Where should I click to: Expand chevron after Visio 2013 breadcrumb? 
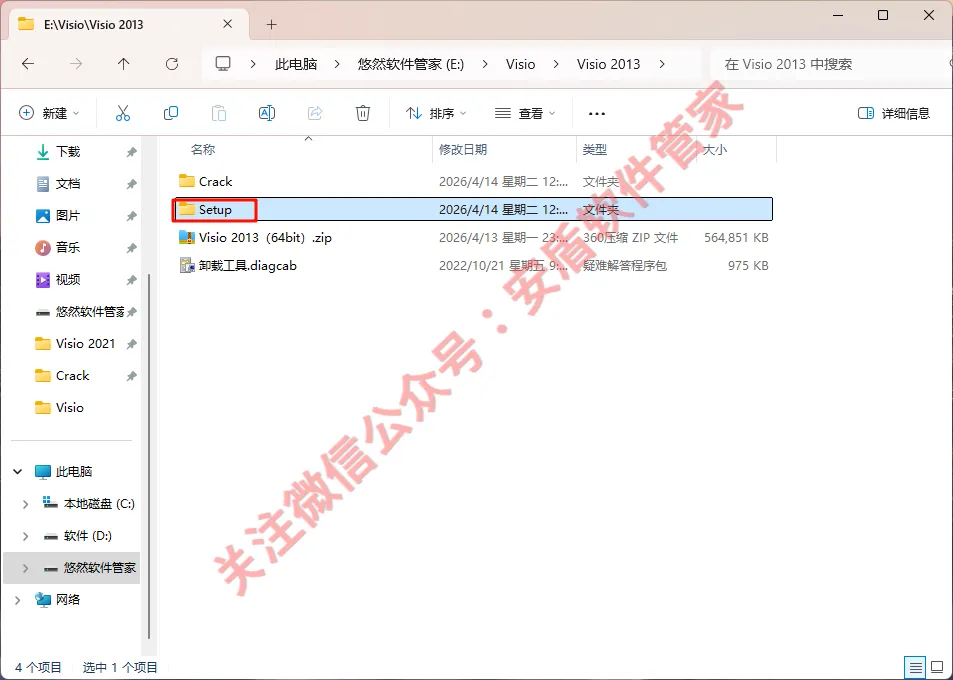[662, 64]
